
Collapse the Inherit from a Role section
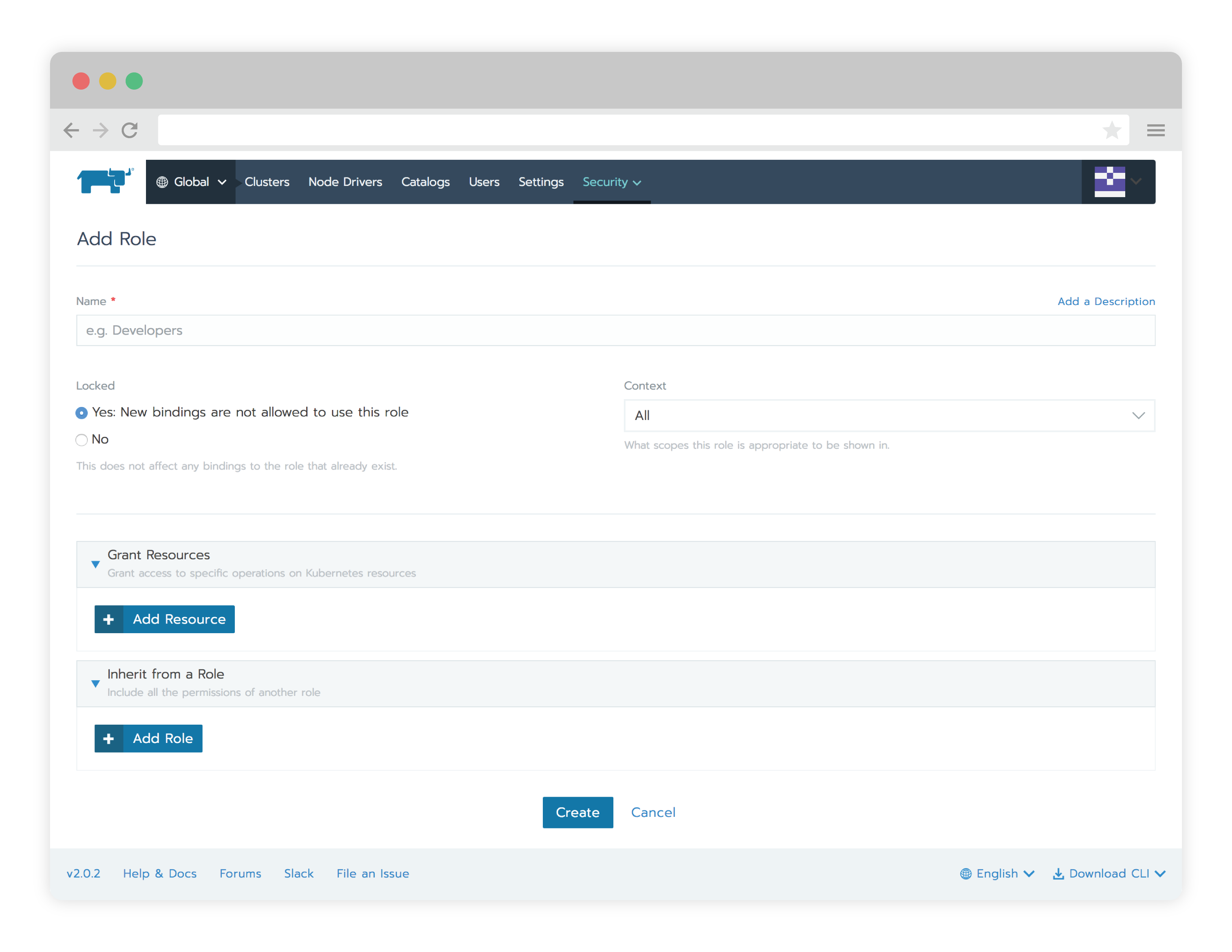click(95, 684)
